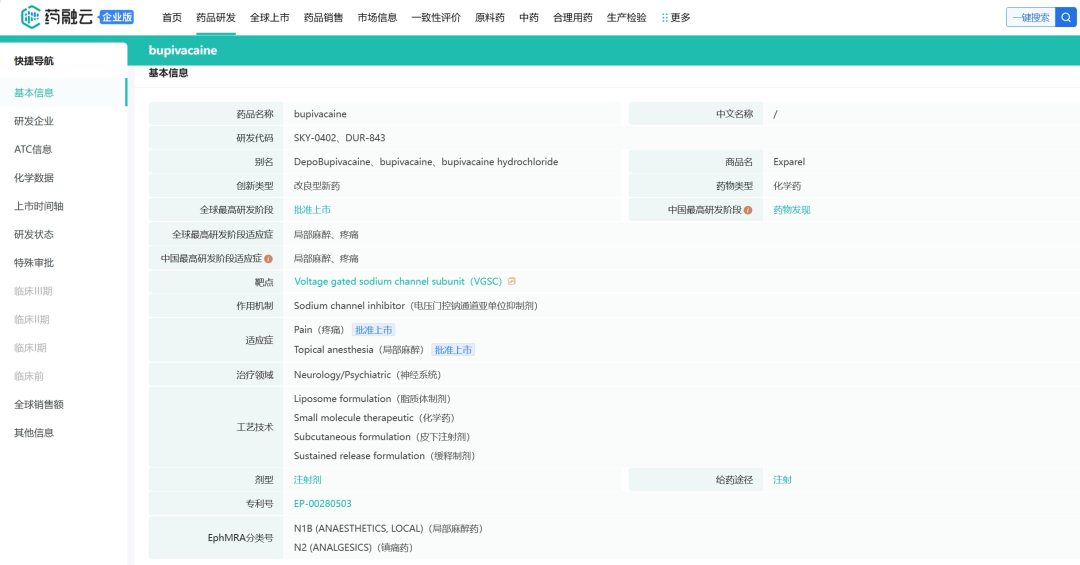Open the 一致性评价 menu item

click(436, 17)
